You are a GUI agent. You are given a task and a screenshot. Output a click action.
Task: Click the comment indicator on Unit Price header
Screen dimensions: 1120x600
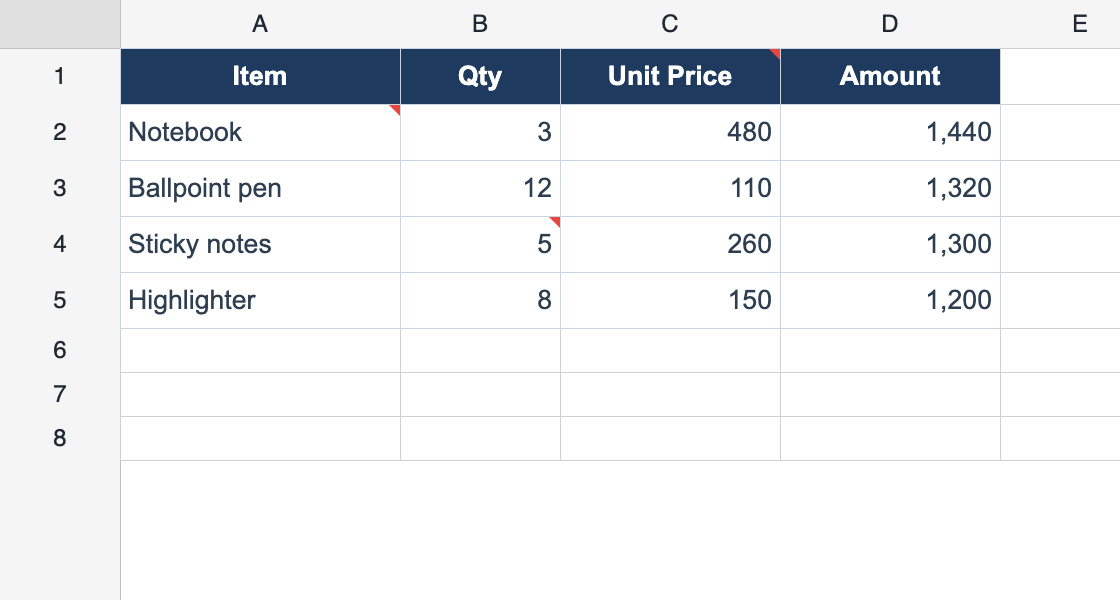point(776,54)
